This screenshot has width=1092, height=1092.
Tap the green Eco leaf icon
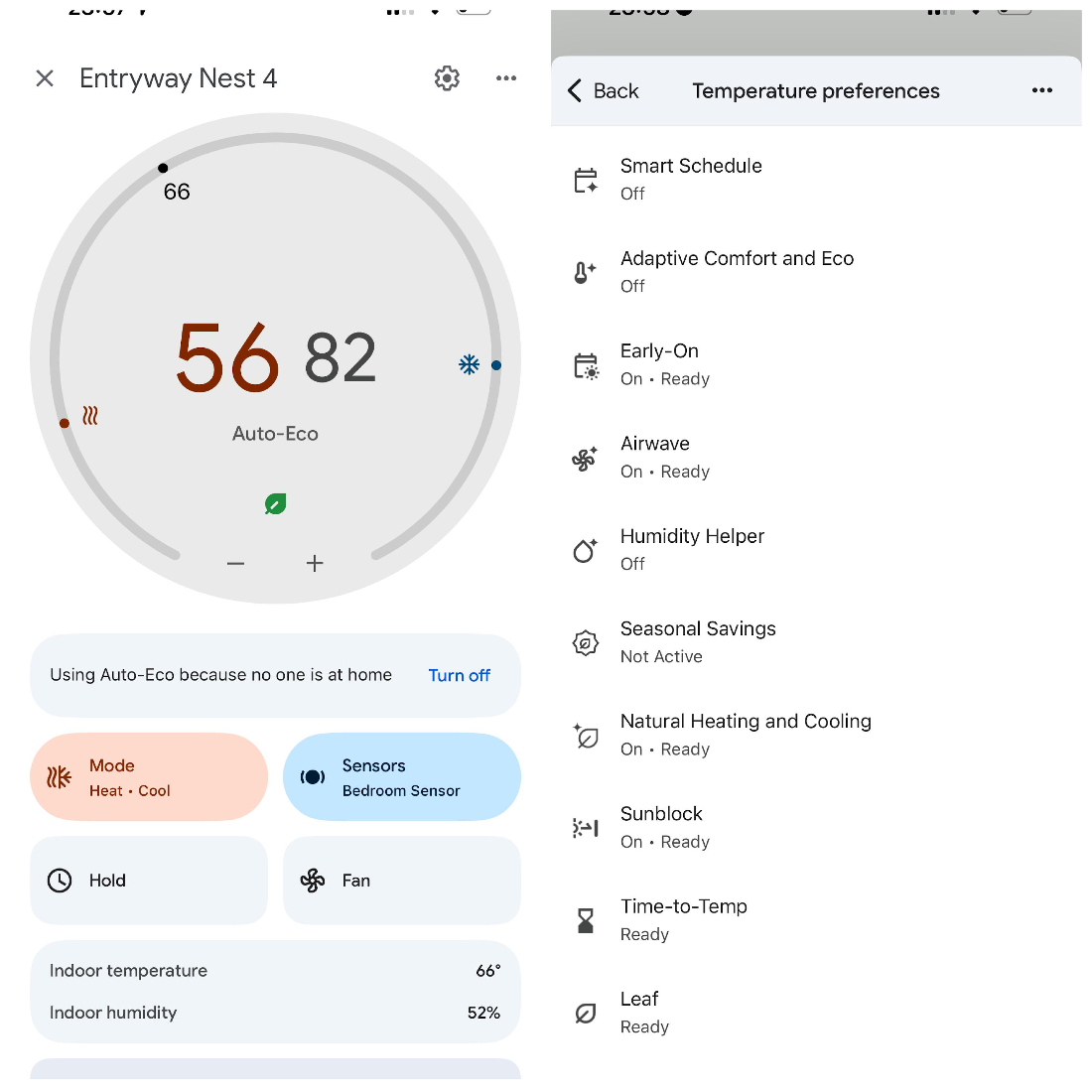tap(276, 504)
